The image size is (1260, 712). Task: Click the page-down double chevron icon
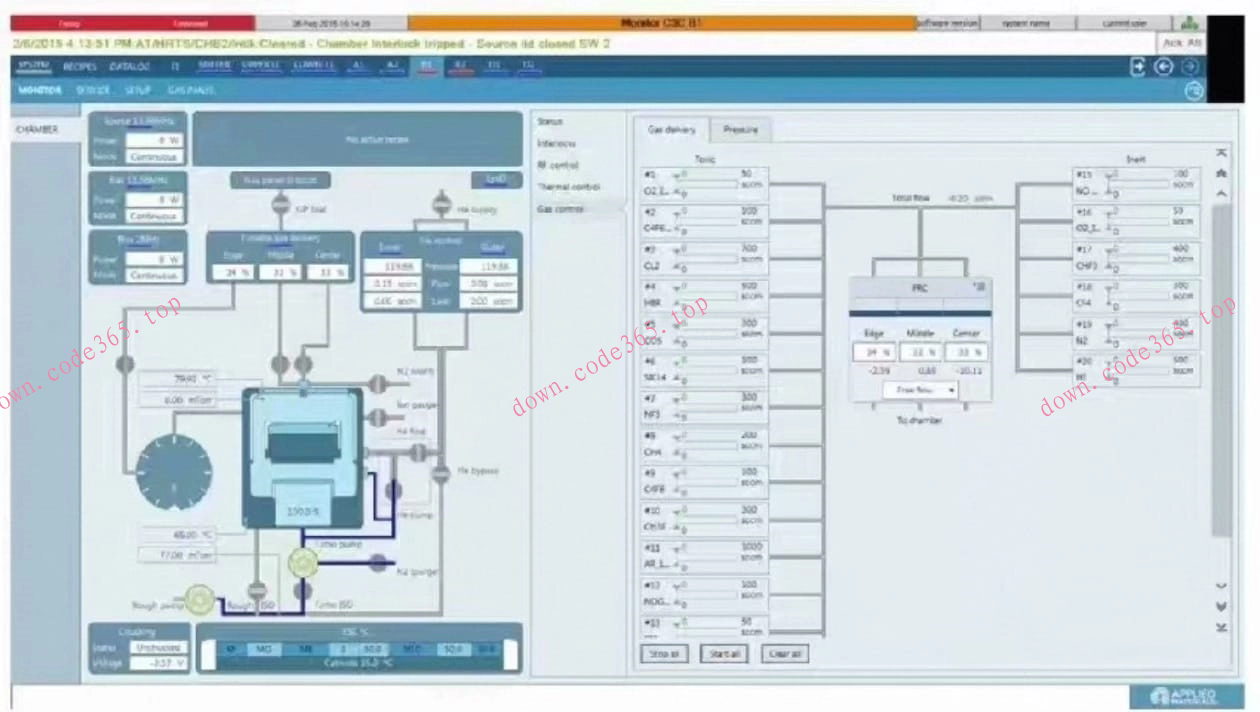[x=1221, y=606]
